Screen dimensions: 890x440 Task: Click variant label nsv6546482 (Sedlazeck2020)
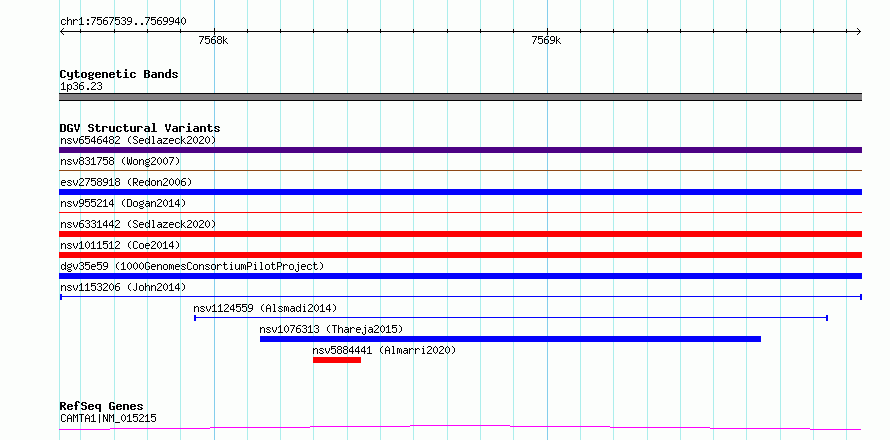[x=138, y=140]
